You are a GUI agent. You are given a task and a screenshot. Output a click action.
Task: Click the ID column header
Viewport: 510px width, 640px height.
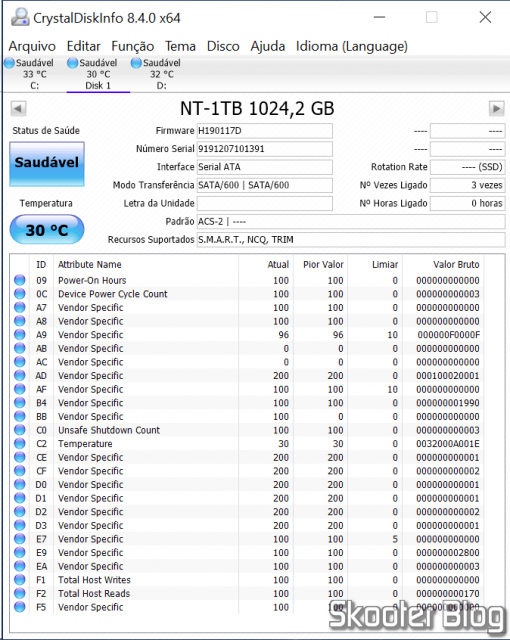[x=41, y=264]
